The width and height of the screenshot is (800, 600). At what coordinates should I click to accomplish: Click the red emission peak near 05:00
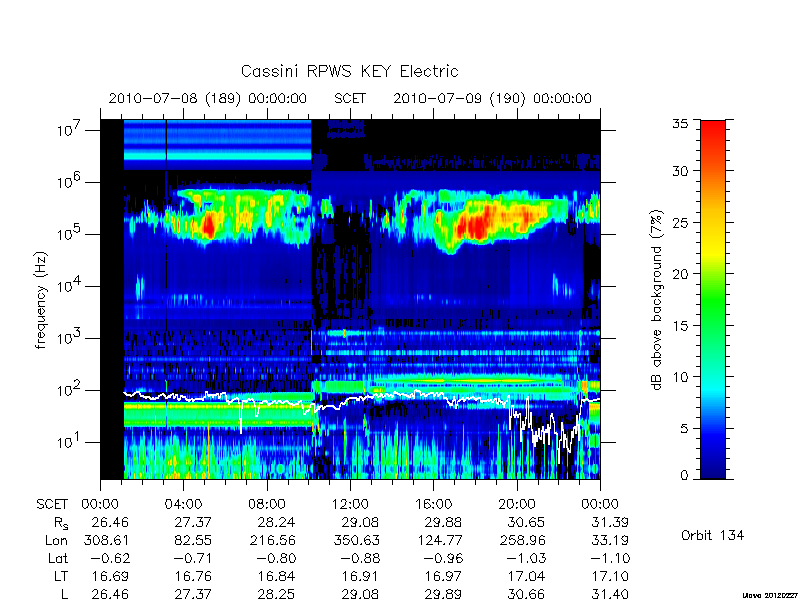(209, 225)
